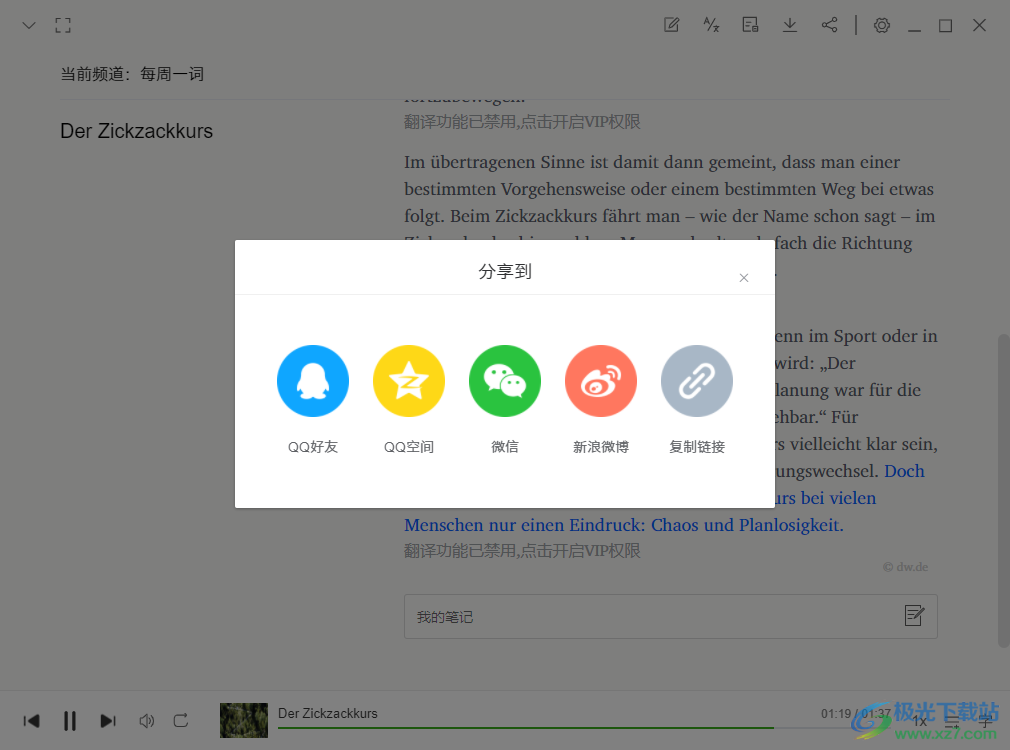Click the download icon in top toolbar
The width and height of the screenshot is (1010, 750).
(x=790, y=25)
